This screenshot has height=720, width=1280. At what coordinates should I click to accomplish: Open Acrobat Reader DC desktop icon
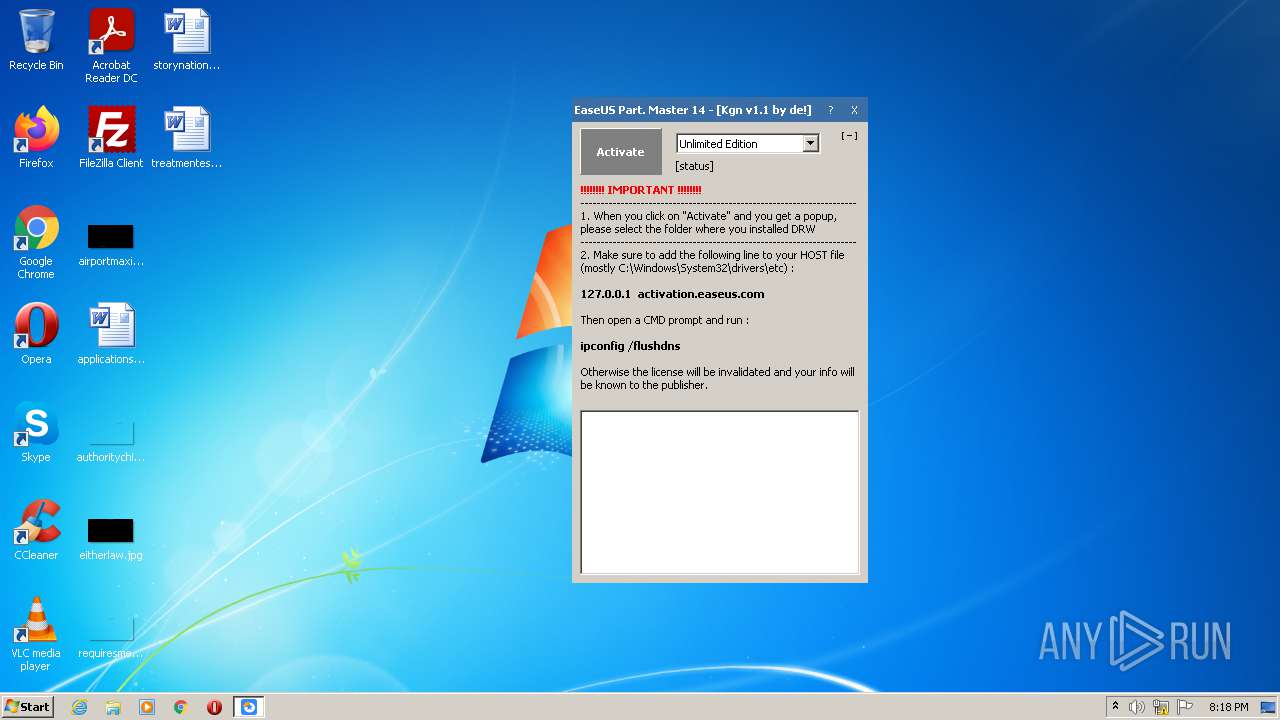[111, 46]
